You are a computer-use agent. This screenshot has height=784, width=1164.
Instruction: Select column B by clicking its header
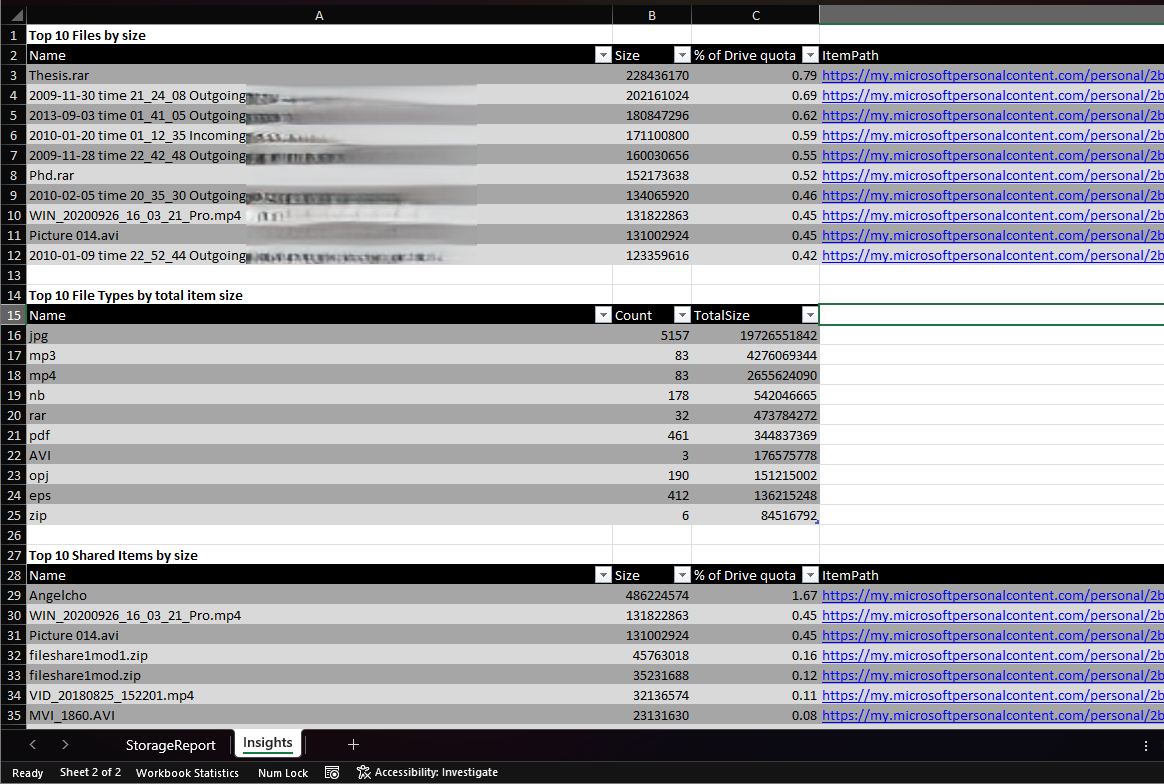[x=651, y=14]
